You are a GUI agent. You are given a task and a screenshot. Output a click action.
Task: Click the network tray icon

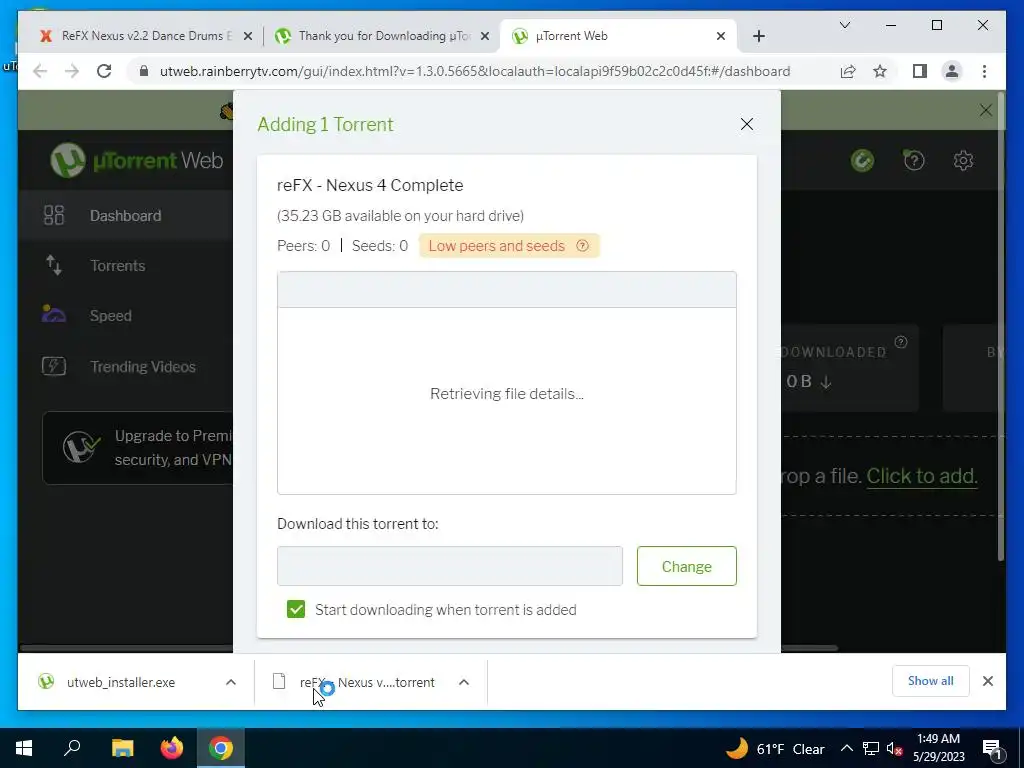[871, 748]
